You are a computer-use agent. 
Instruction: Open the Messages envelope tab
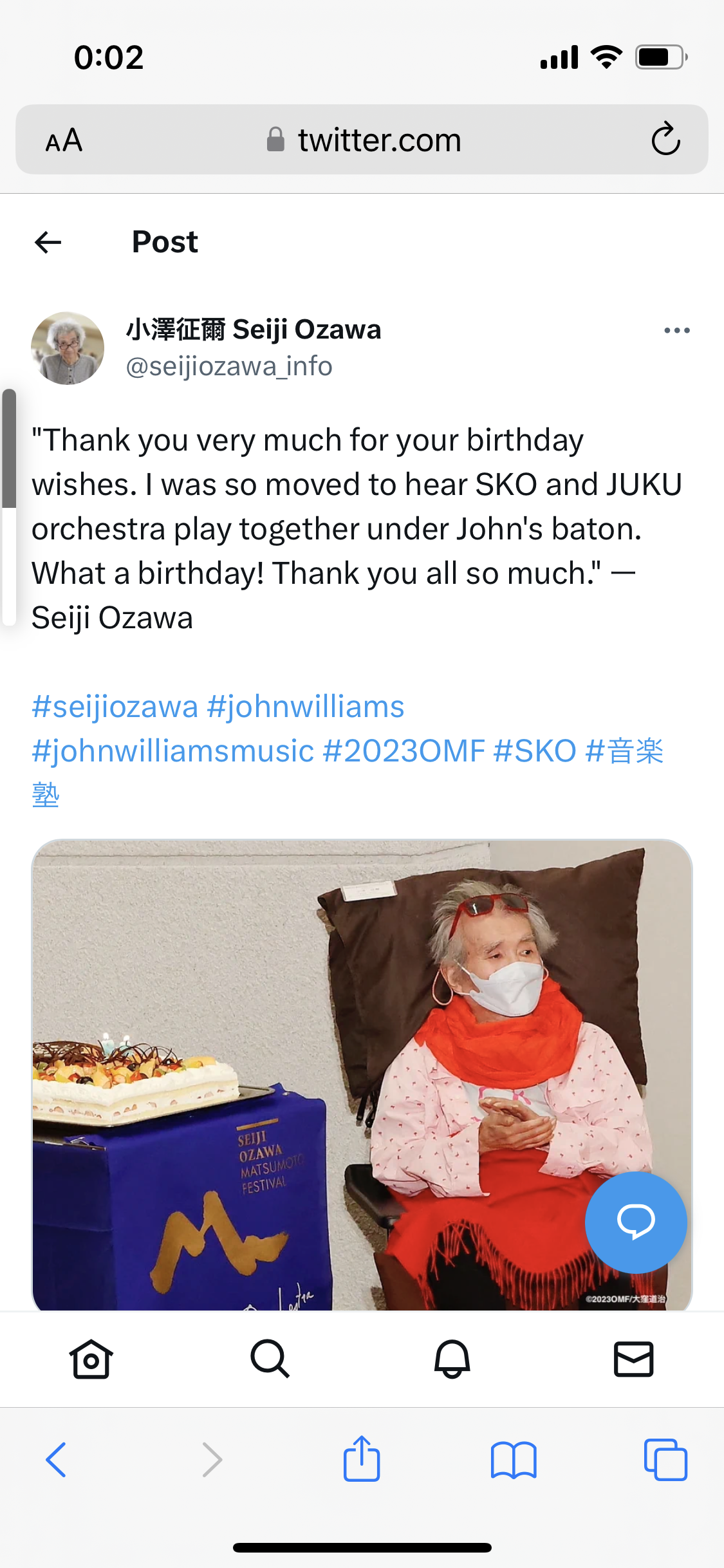point(634,1359)
